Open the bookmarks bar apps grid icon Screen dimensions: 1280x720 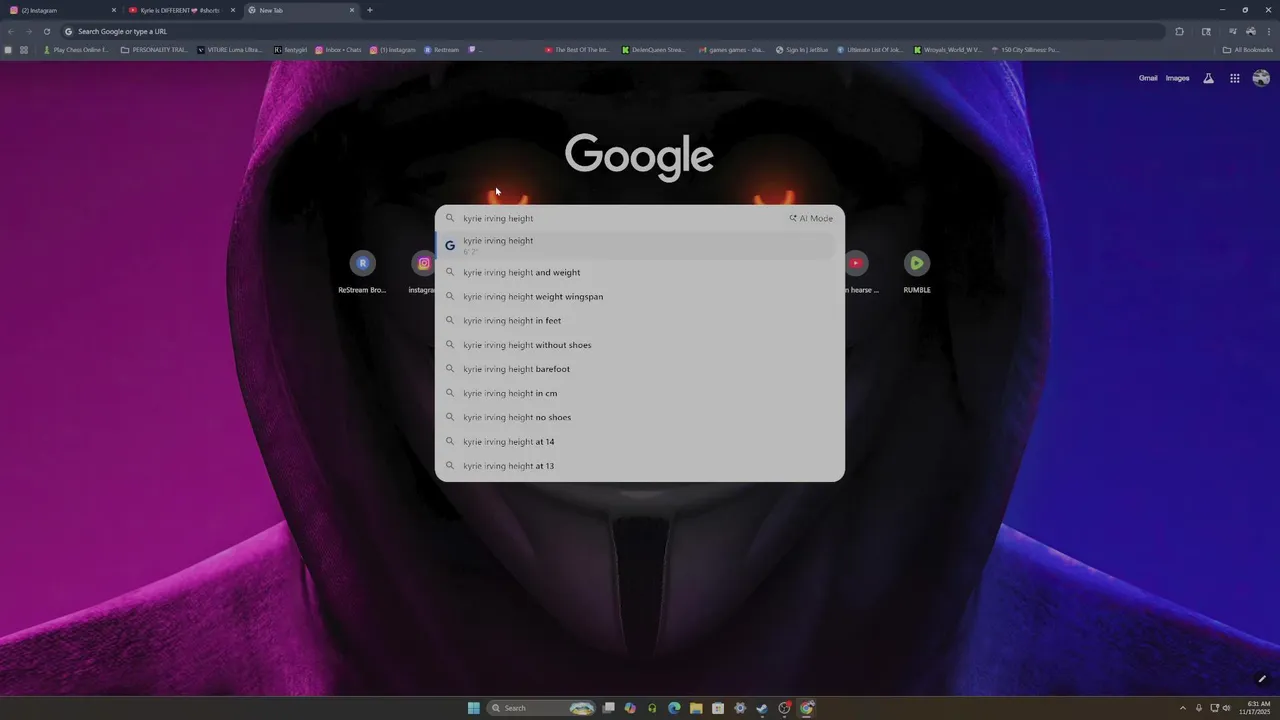coord(24,49)
